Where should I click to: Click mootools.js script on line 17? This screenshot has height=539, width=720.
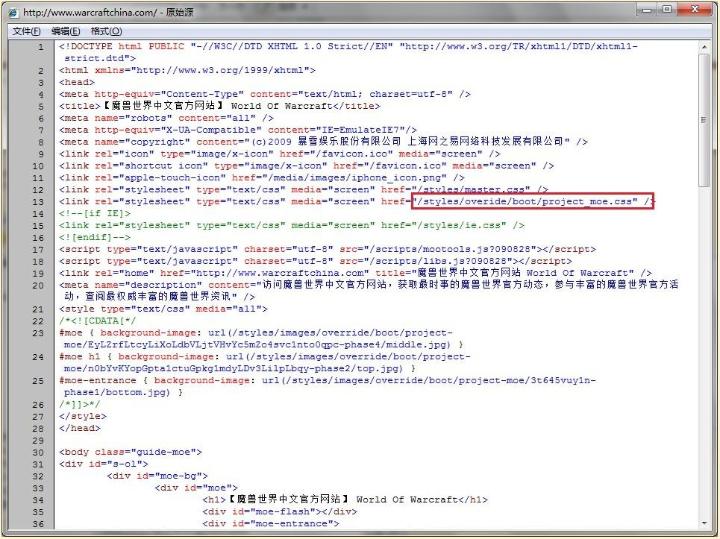point(327,249)
